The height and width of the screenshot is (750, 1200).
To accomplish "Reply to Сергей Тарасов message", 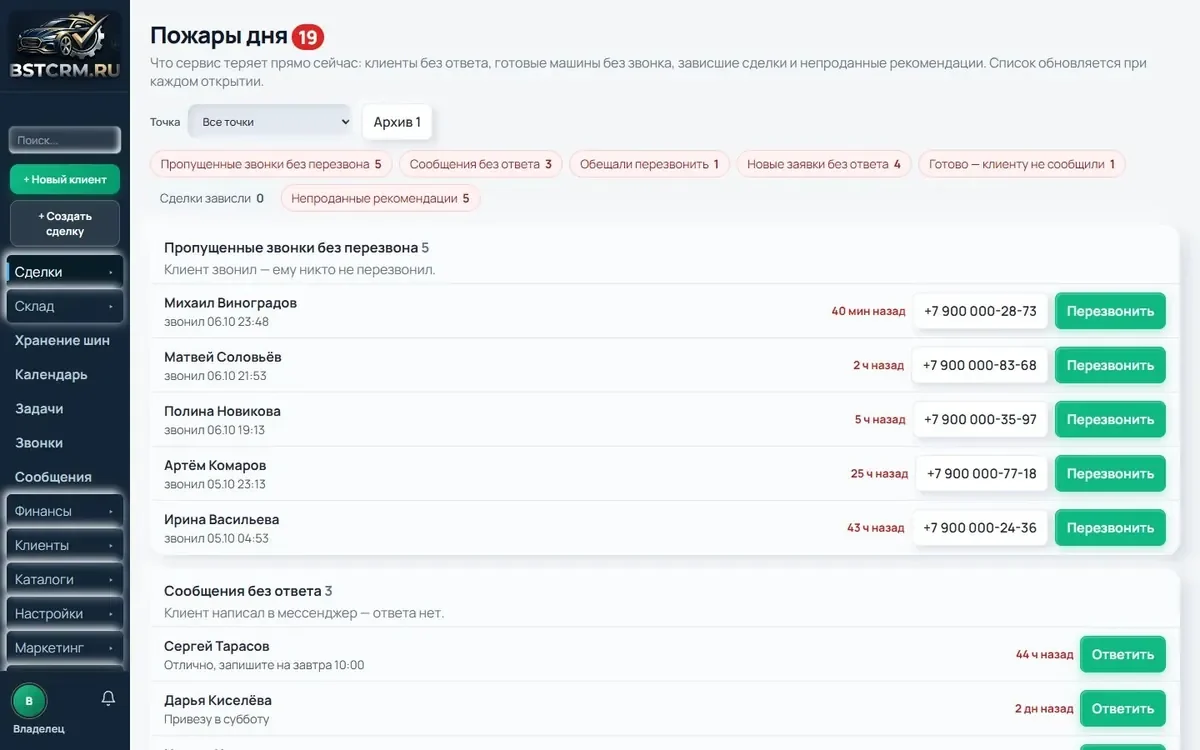I will click(x=1123, y=654).
